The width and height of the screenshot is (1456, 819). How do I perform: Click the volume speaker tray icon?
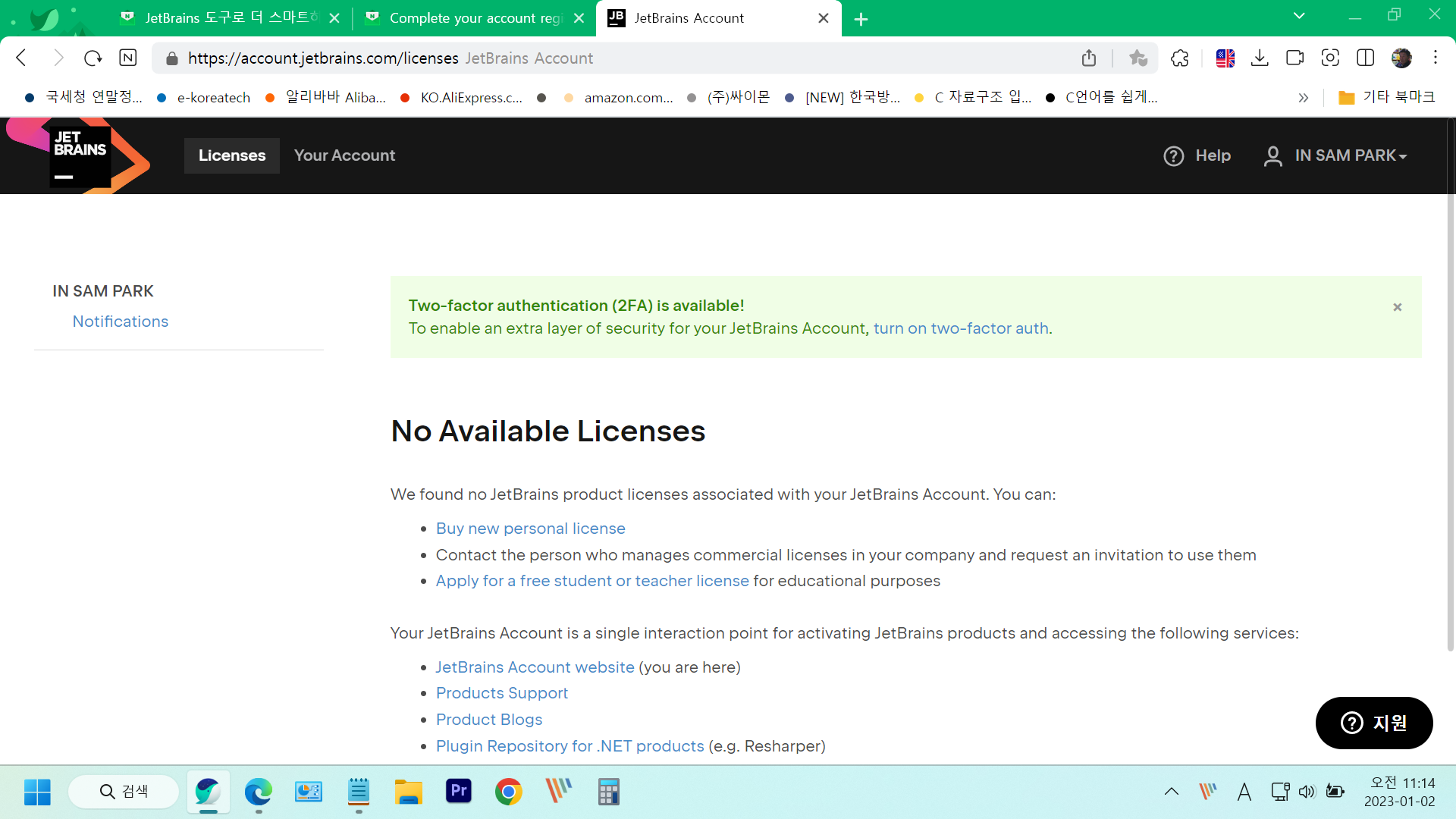click(x=1306, y=792)
